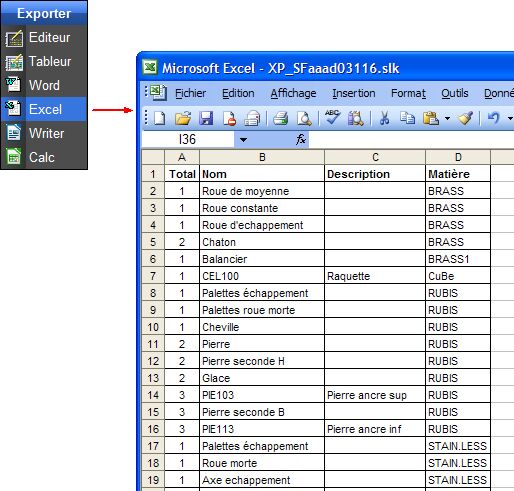Screen dimensions: 514x491
Task: Click cell 'Axe echappement'
Action: [x=262, y=480]
